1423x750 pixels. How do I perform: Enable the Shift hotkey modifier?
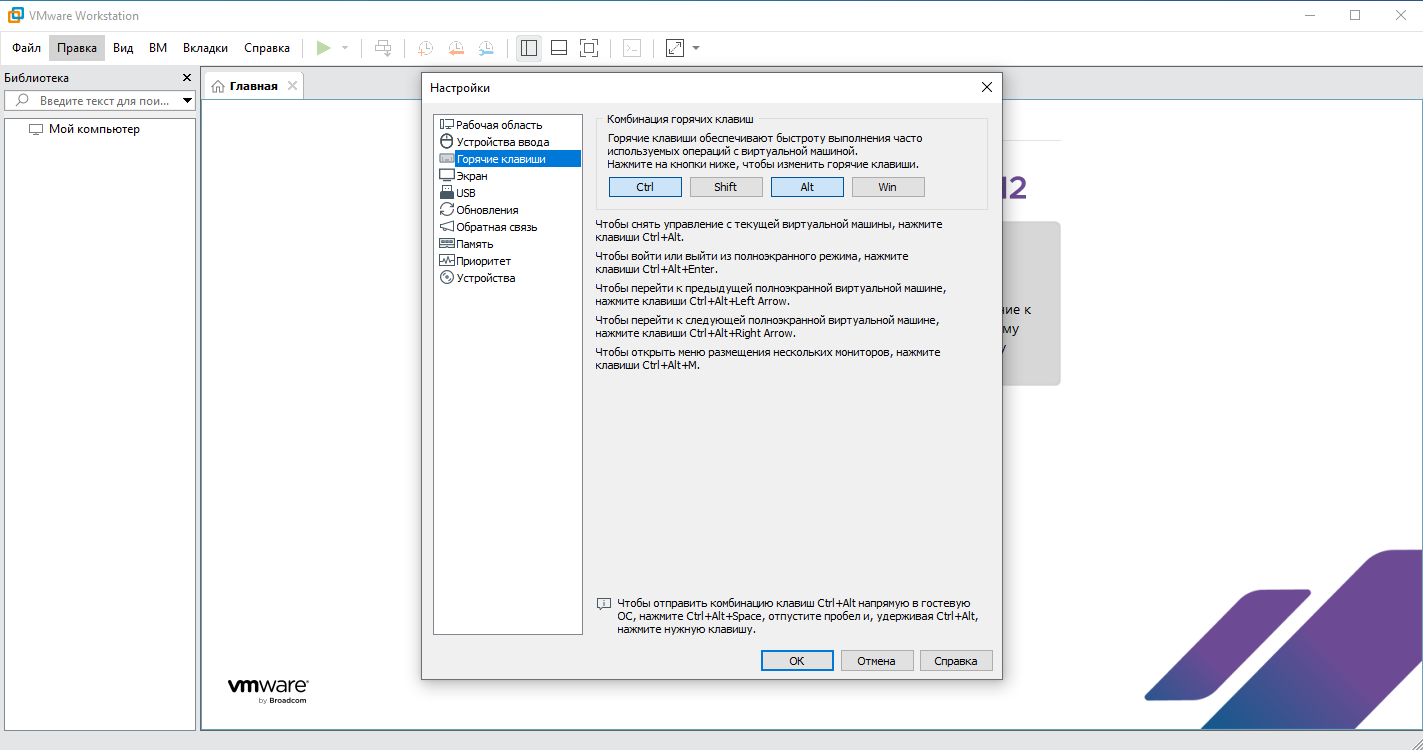(x=726, y=187)
